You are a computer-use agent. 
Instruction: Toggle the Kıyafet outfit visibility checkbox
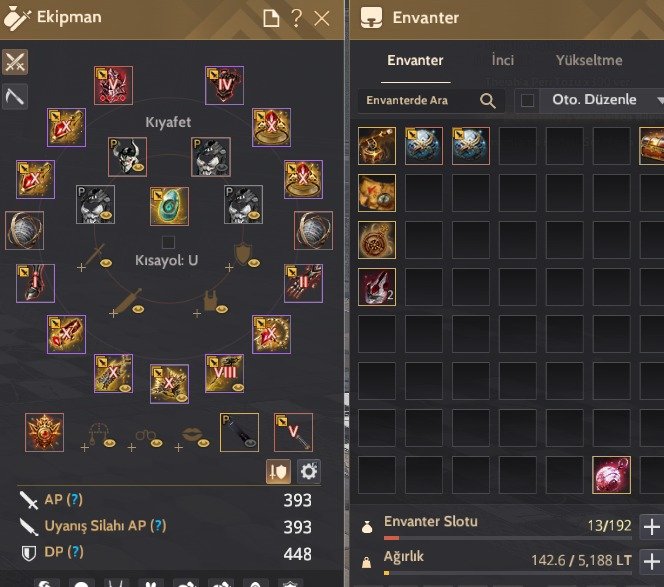169,242
